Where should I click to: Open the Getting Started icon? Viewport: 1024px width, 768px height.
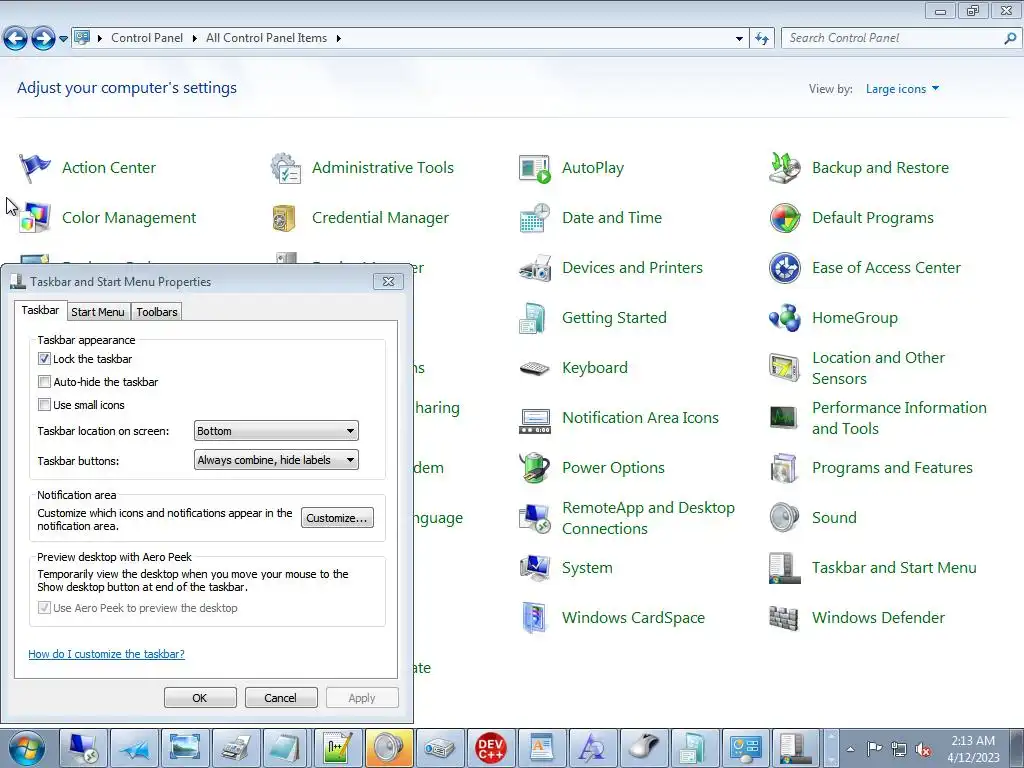(x=533, y=318)
